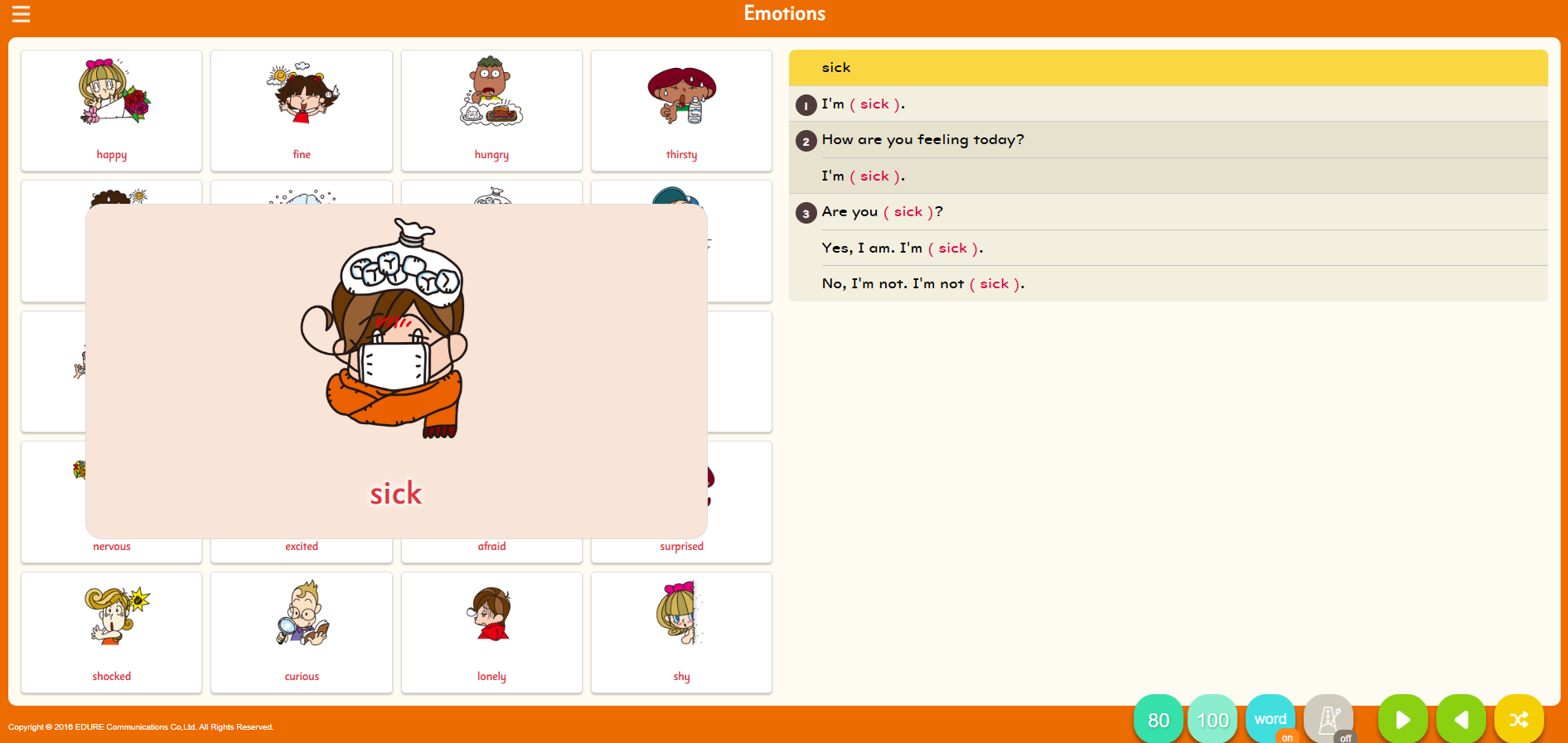Viewport: 1568px width, 743px height.
Task: Click the yellow sick header bar
Action: pyautogui.click(x=1169, y=68)
